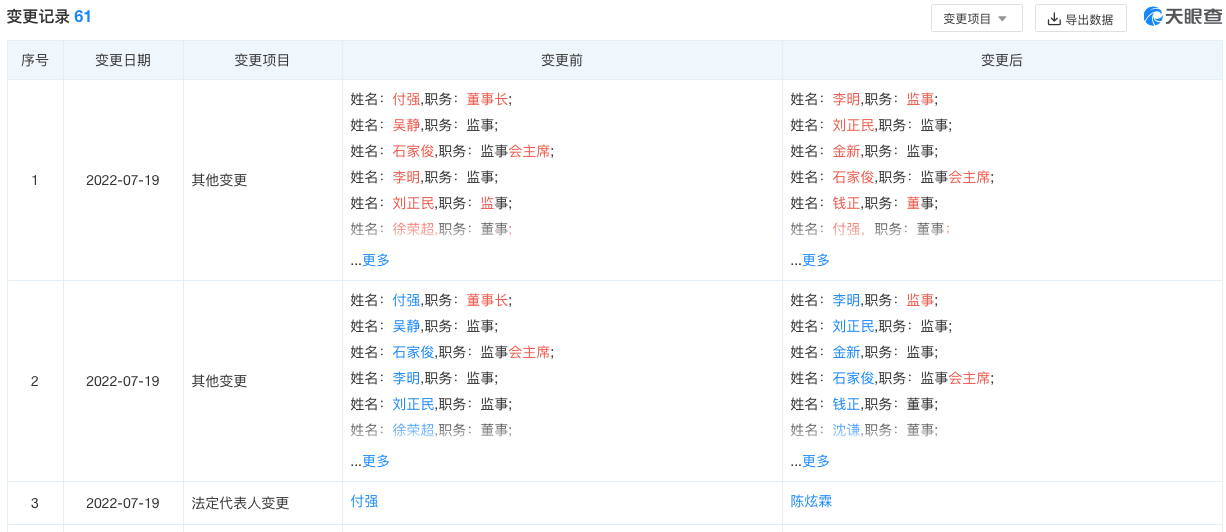Expand 更多 in row 1 变更前 cell

pos(376,260)
